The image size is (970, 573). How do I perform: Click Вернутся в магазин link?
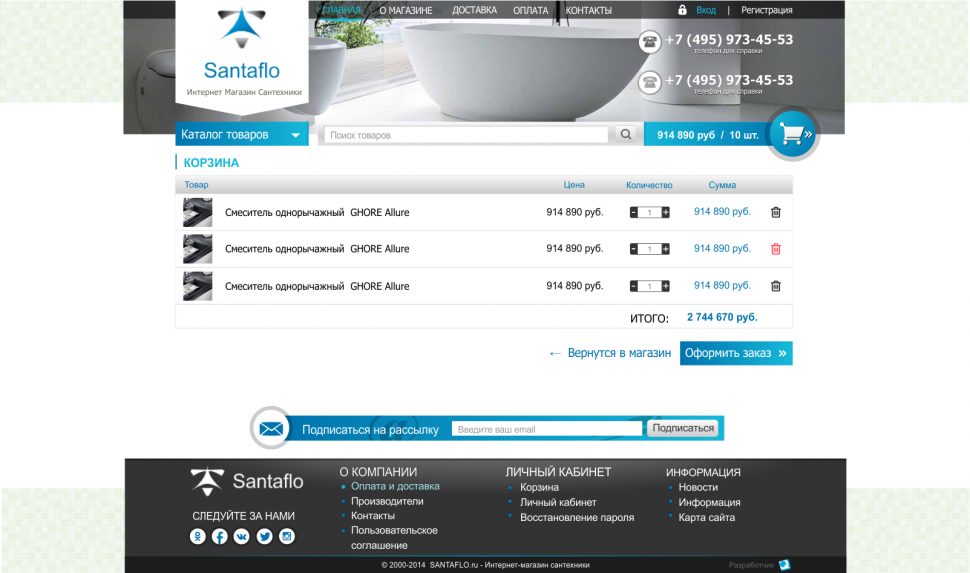click(x=610, y=353)
